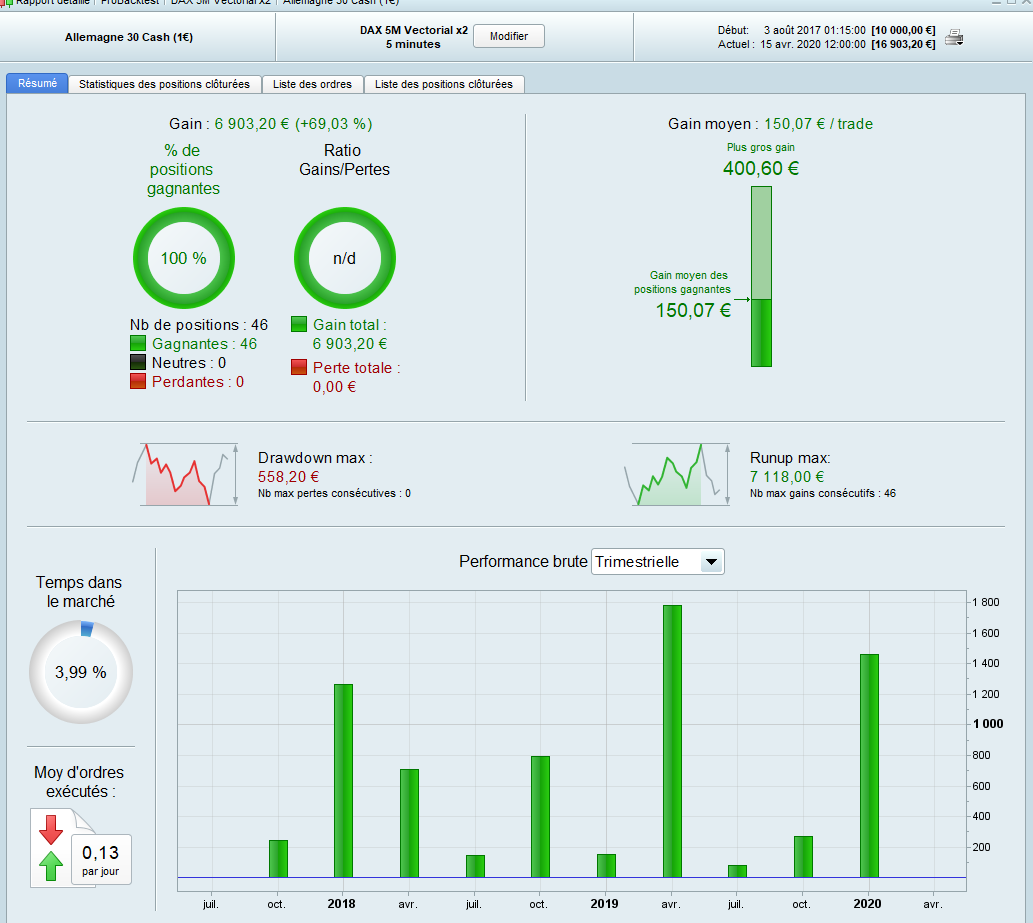This screenshot has width=1033, height=923.
Task: Click the average gain vertical bar gauge
Action: point(762,276)
